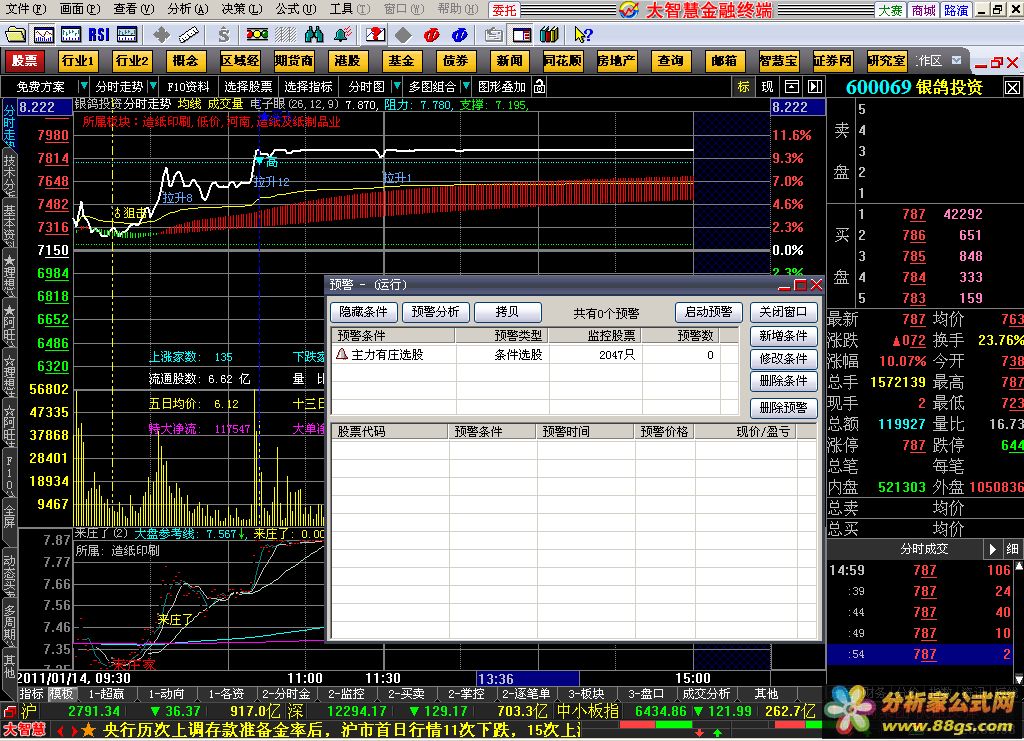Open the 分时走势 dropdown arrow
The height and width of the screenshot is (741, 1024).
(x=153, y=86)
